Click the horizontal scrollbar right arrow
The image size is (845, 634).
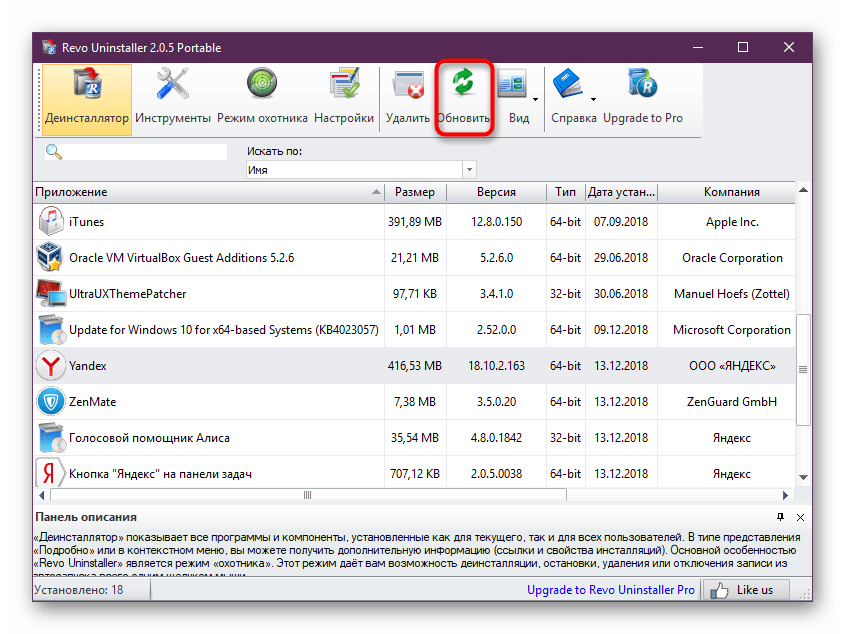click(x=785, y=495)
